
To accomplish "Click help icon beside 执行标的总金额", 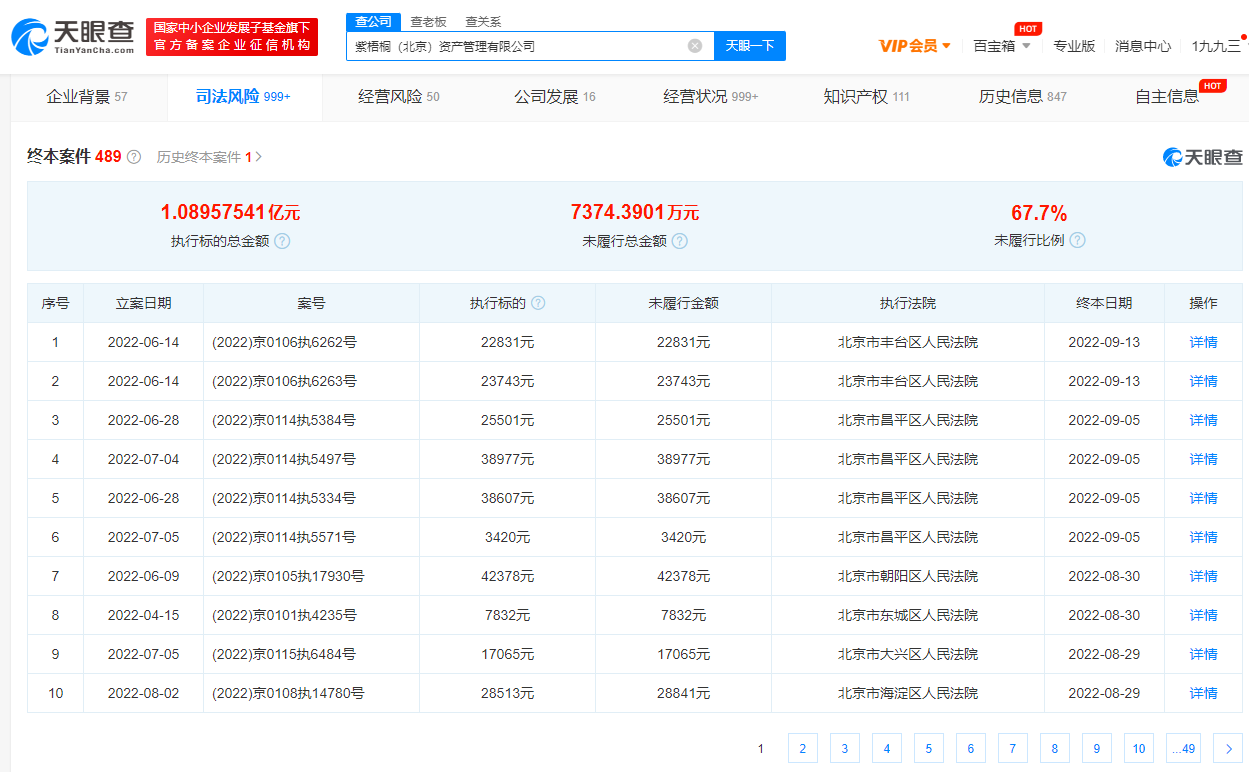I will [282, 241].
